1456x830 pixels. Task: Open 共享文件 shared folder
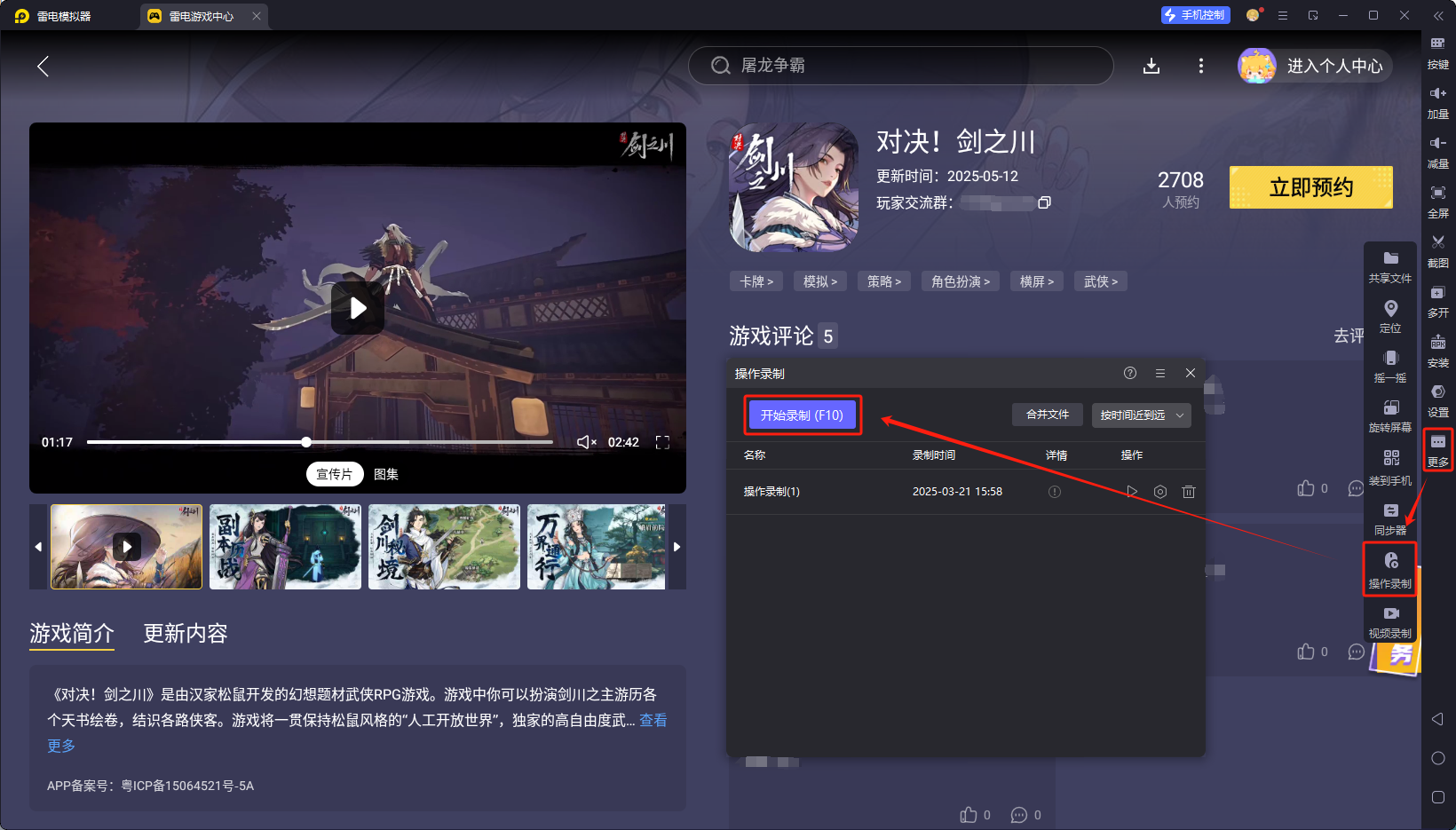point(1390,267)
